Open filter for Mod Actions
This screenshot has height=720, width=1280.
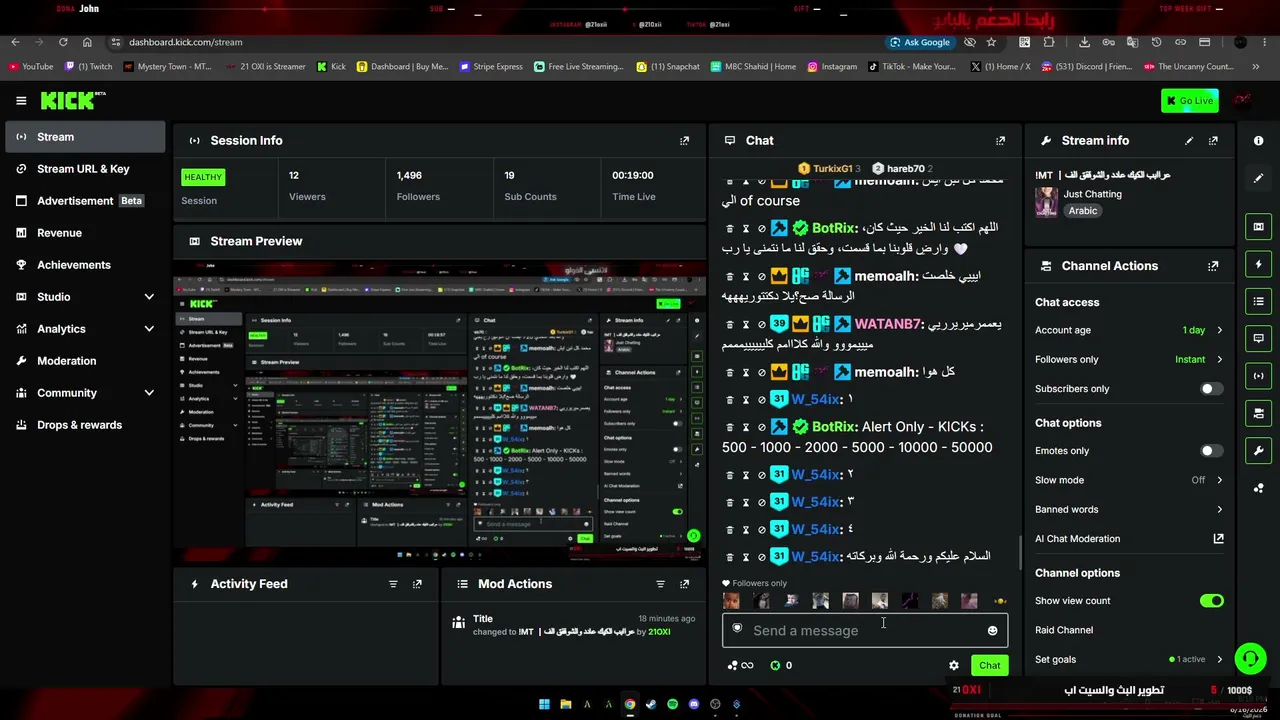pos(660,584)
